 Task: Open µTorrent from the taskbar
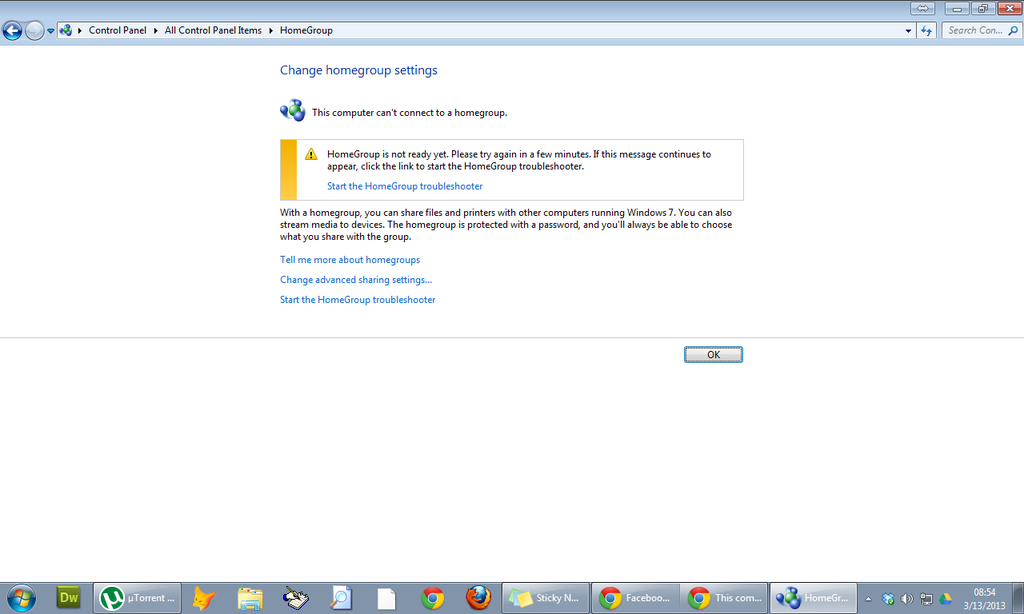(x=137, y=597)
